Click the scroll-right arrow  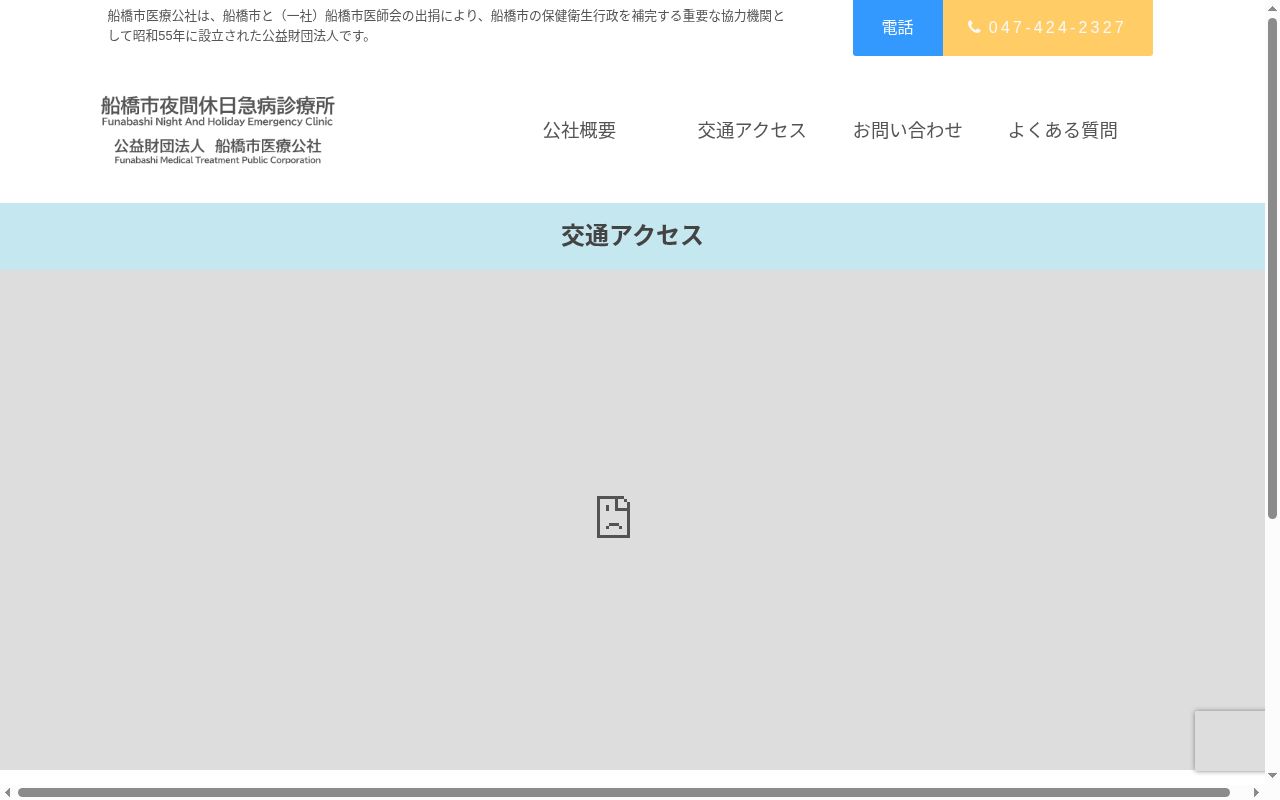pyautogui.click(x=1256, y=793)
